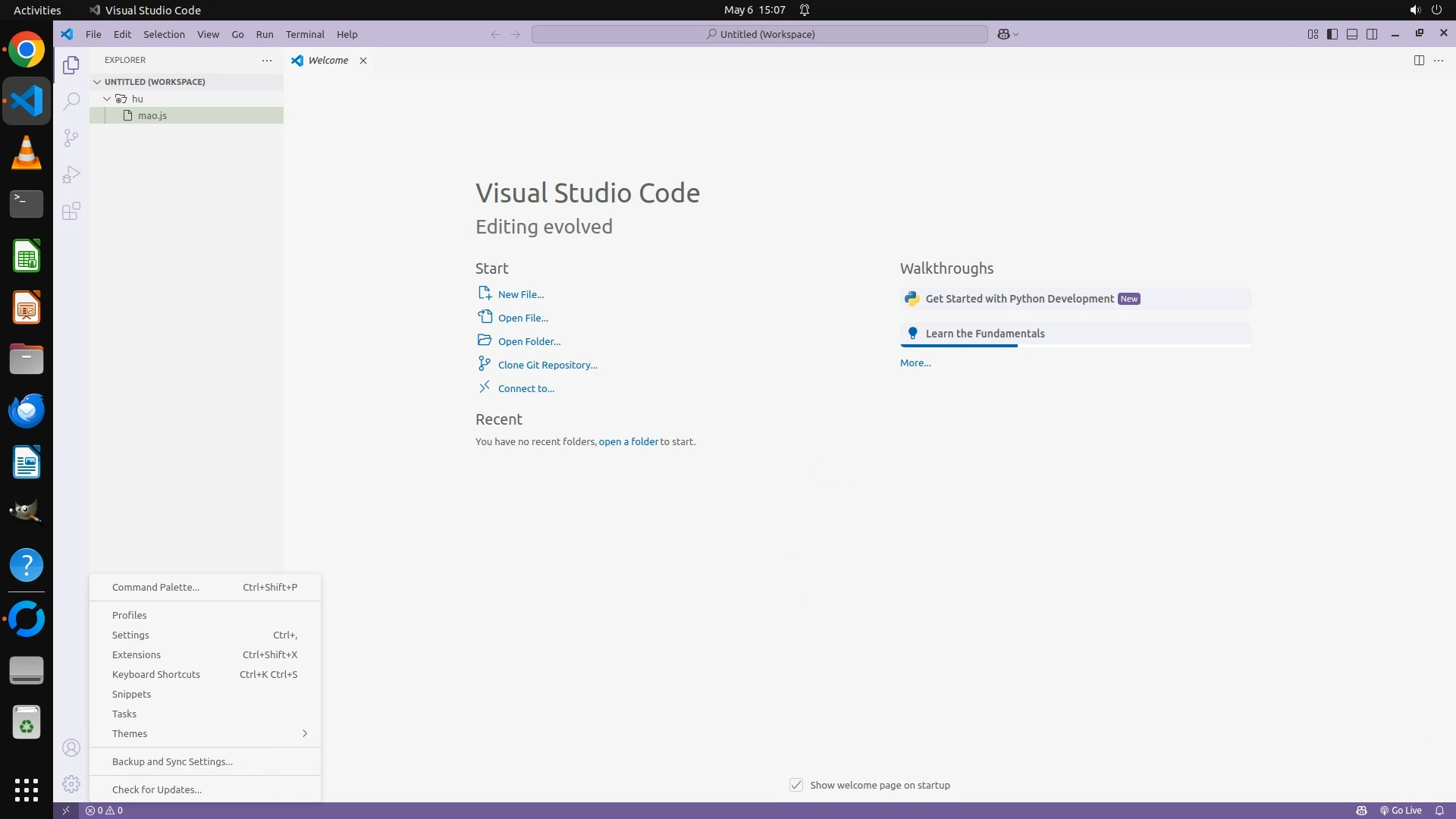Click the Learn the Fundamentals progress bar
Viewport: 1456px width, 819px height.
pos(1075,346)
